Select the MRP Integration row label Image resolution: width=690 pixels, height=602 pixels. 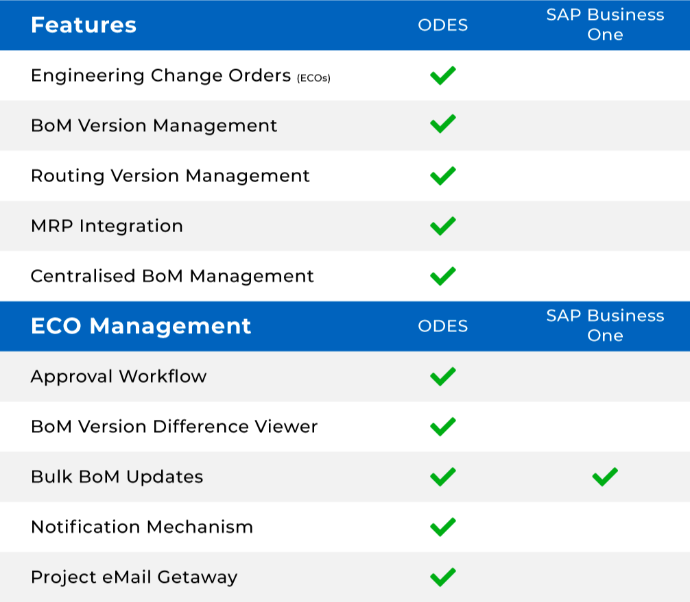pos(107,226)
